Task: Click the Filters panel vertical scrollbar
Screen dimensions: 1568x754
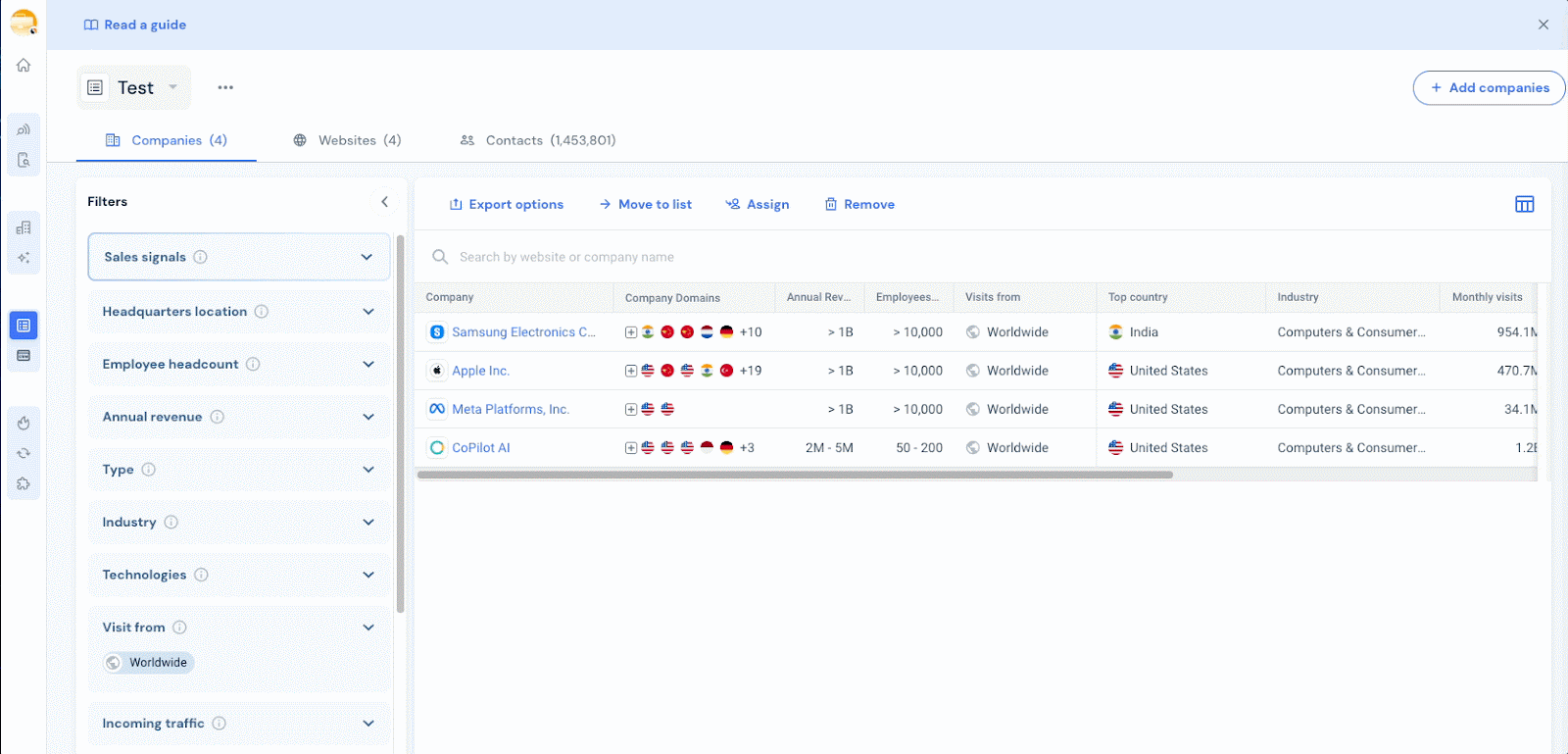Action: pos(400,424)
